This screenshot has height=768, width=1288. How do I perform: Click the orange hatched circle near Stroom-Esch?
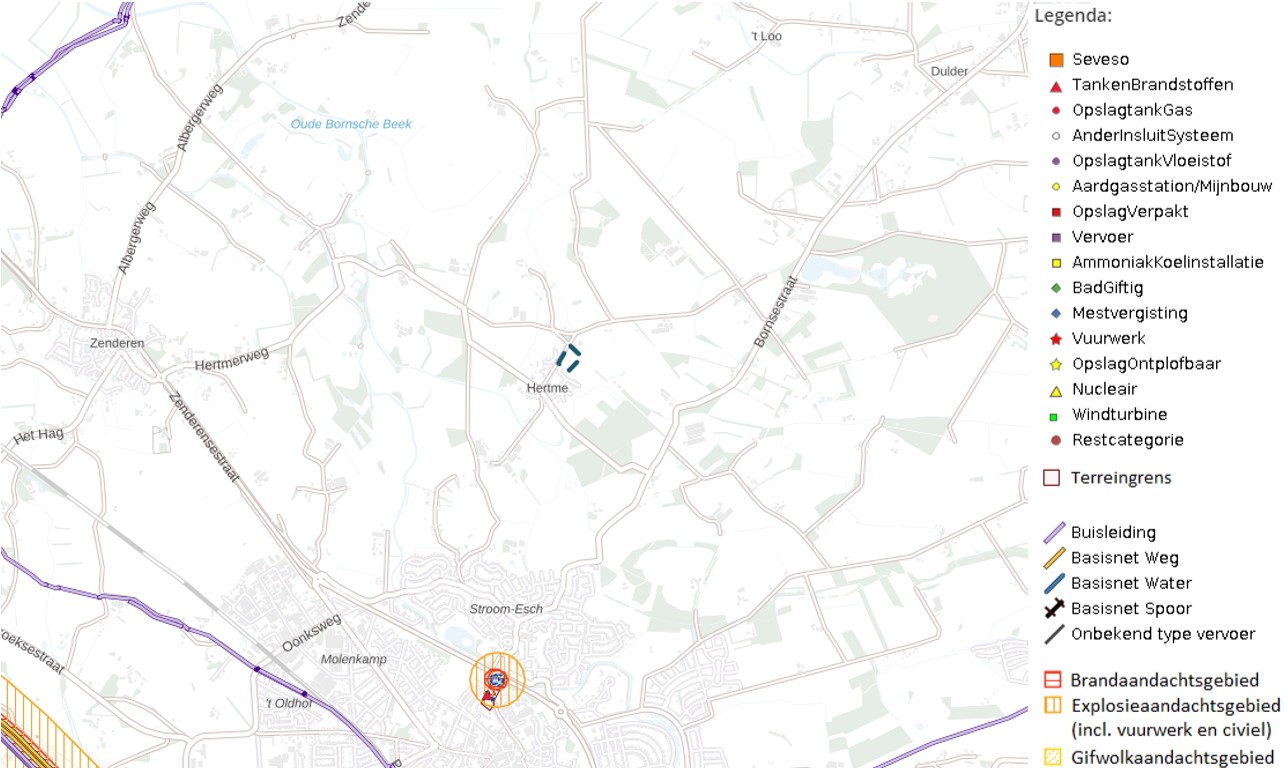click(497, 680)
